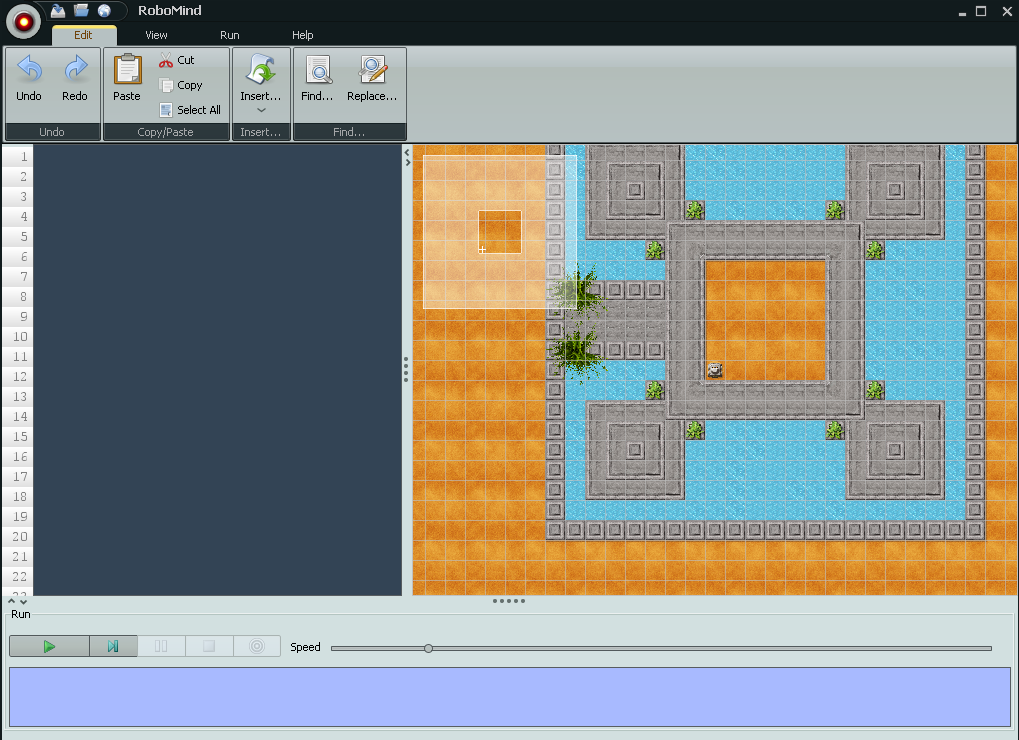Open the red-eye RoboMind application menu
Image resolution: width=1019 pixels, height=740 pixels.
pos(23,22)
